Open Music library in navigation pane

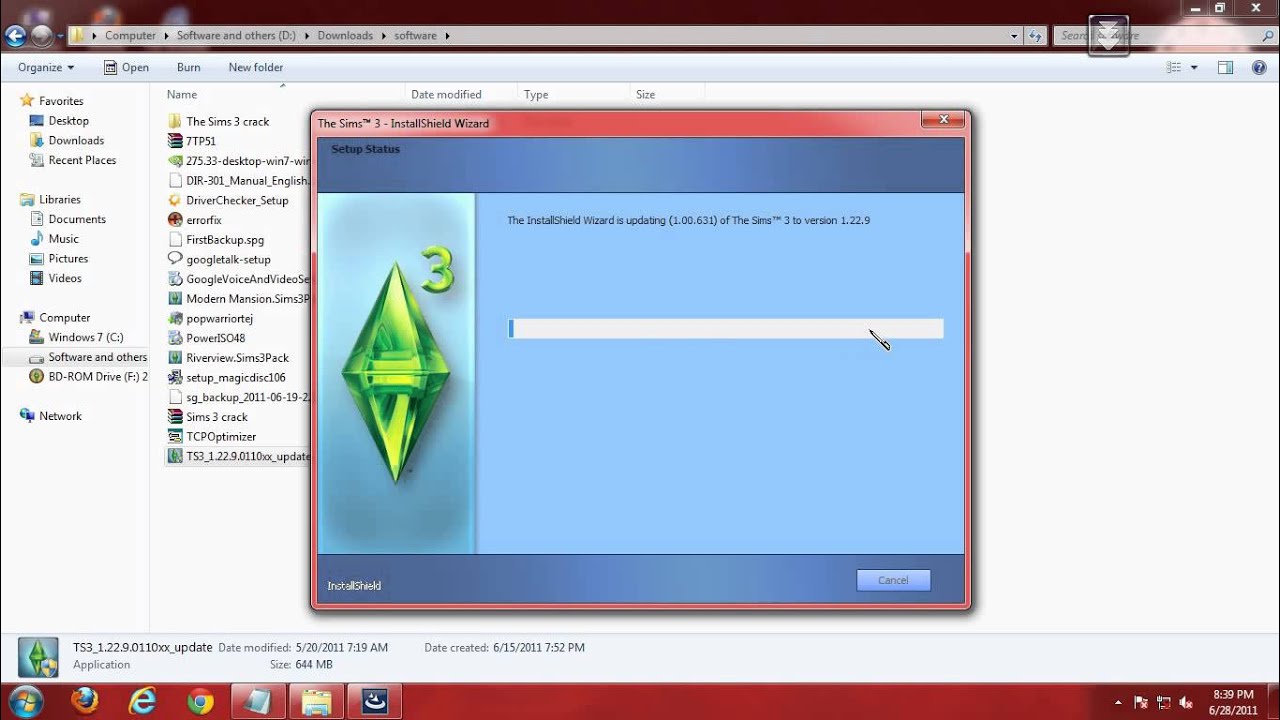coord(63,239)
